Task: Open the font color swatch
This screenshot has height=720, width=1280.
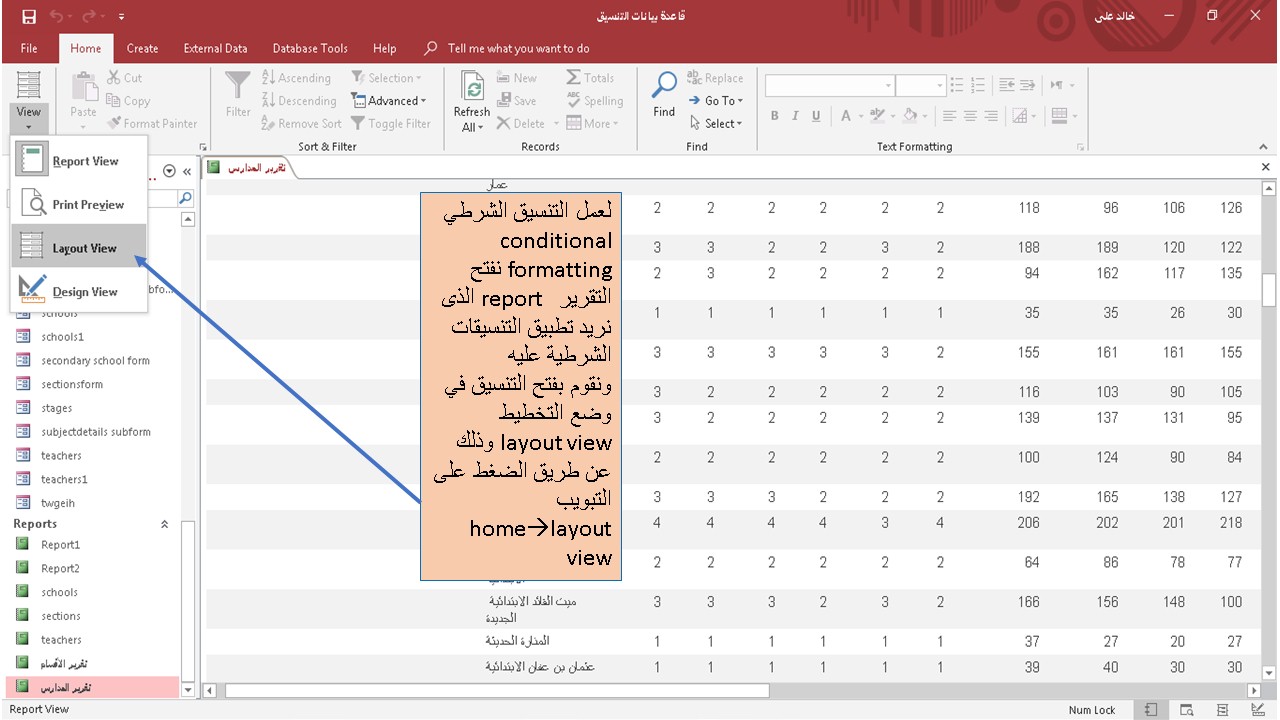Action: (x=845, y=116)
